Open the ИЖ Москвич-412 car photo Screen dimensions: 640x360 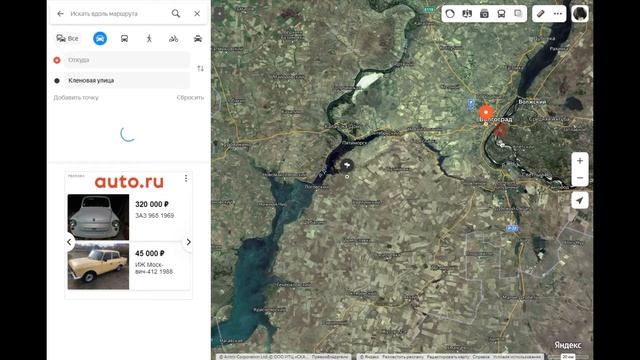(98, 266)
